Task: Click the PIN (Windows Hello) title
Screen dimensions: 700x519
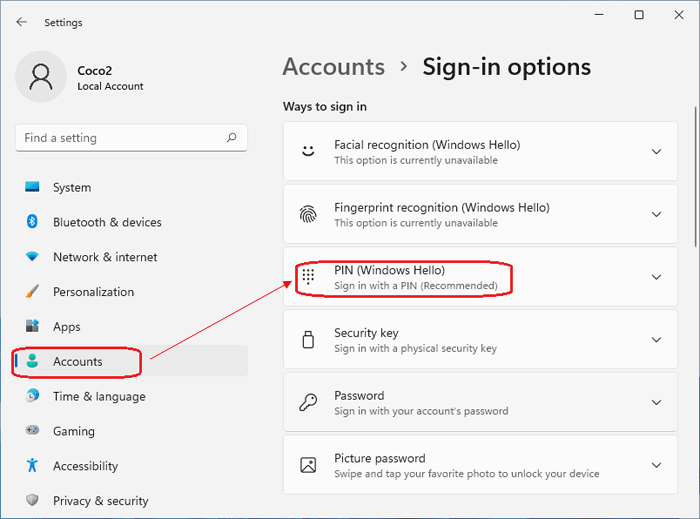Action: (x=389, y=270)
